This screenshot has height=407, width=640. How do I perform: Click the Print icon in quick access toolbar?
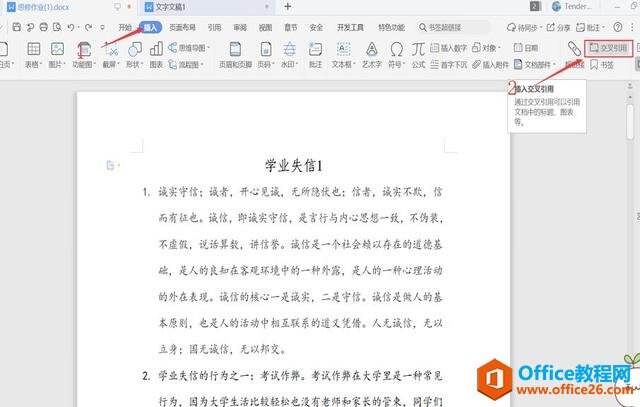(44, 27)
